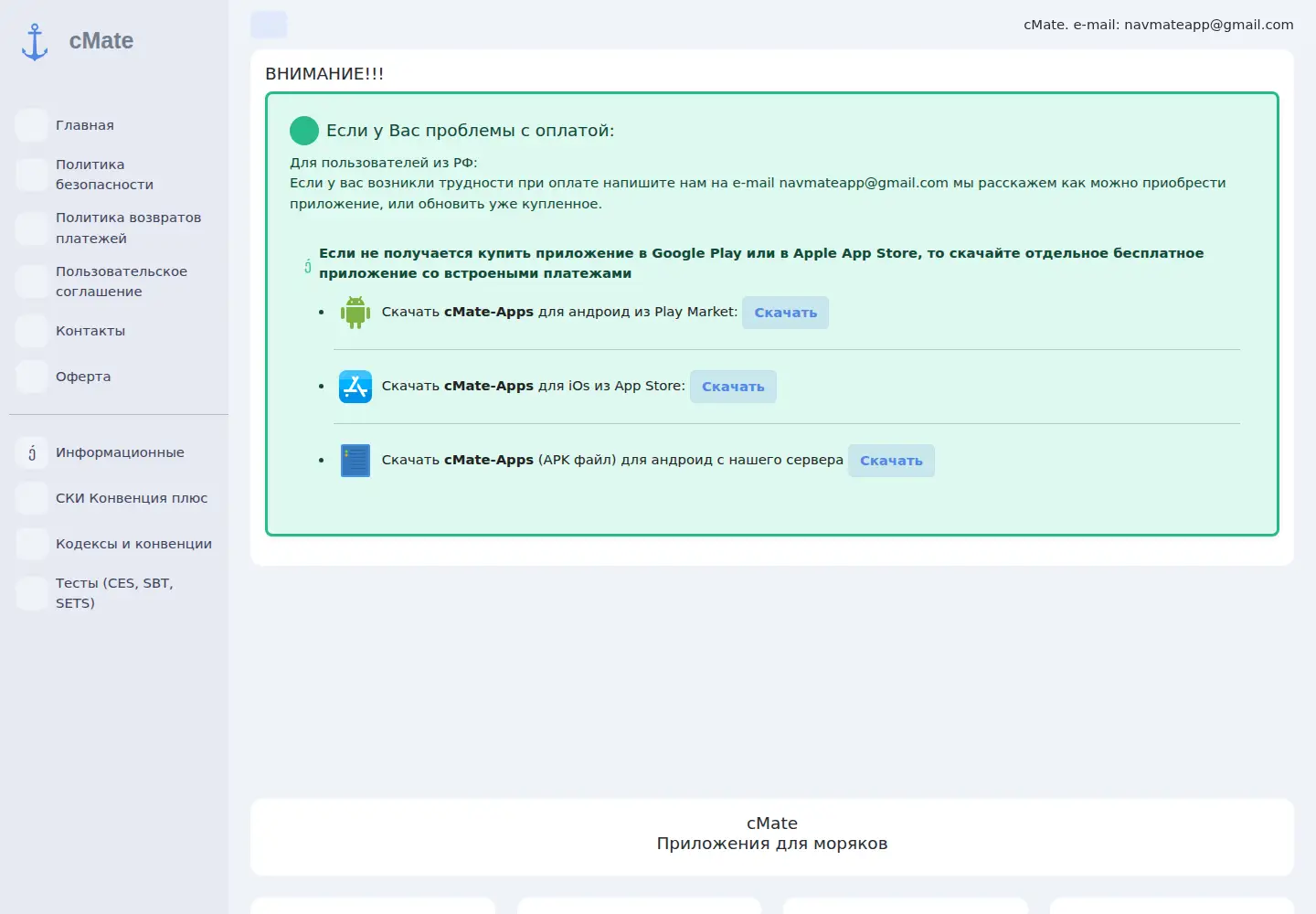
Task: Click the green Android robot icon
Action: coord(356,313)
